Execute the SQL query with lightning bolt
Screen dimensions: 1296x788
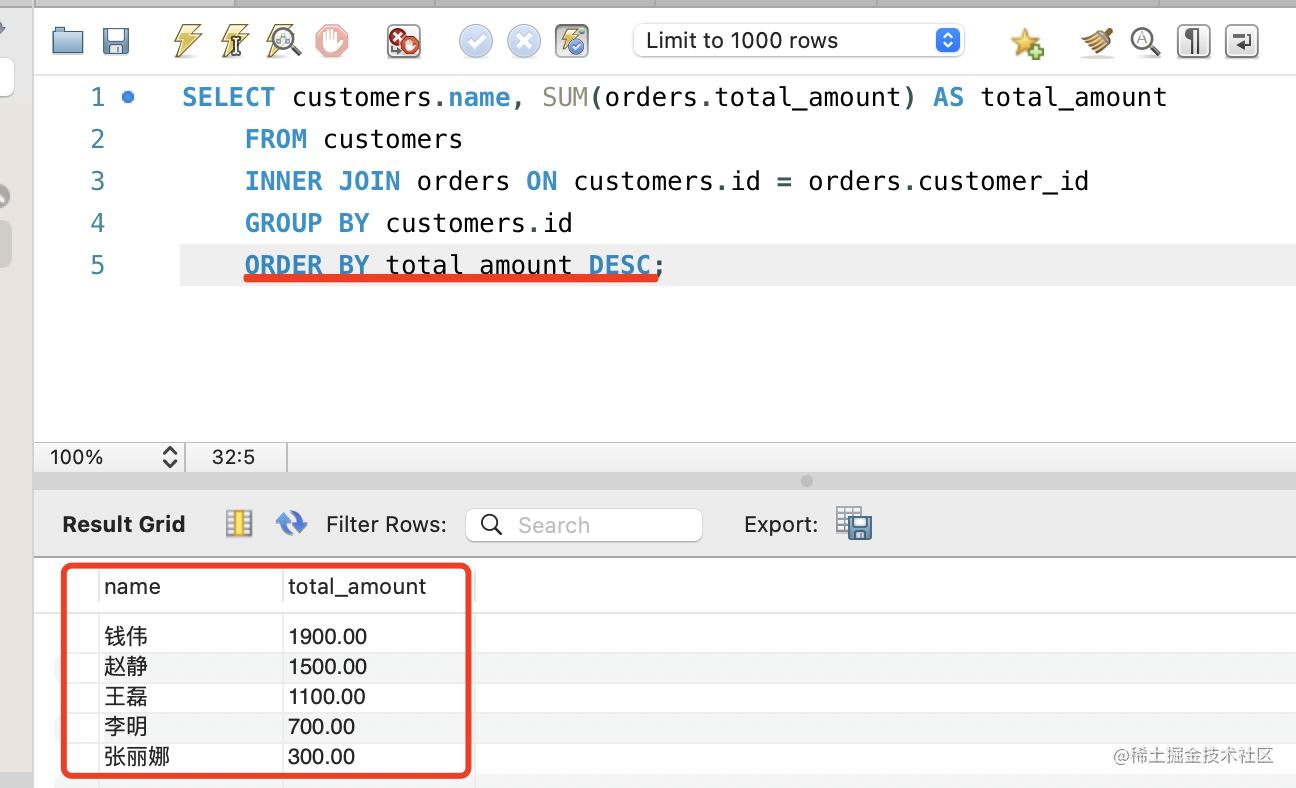coord(187,41)
